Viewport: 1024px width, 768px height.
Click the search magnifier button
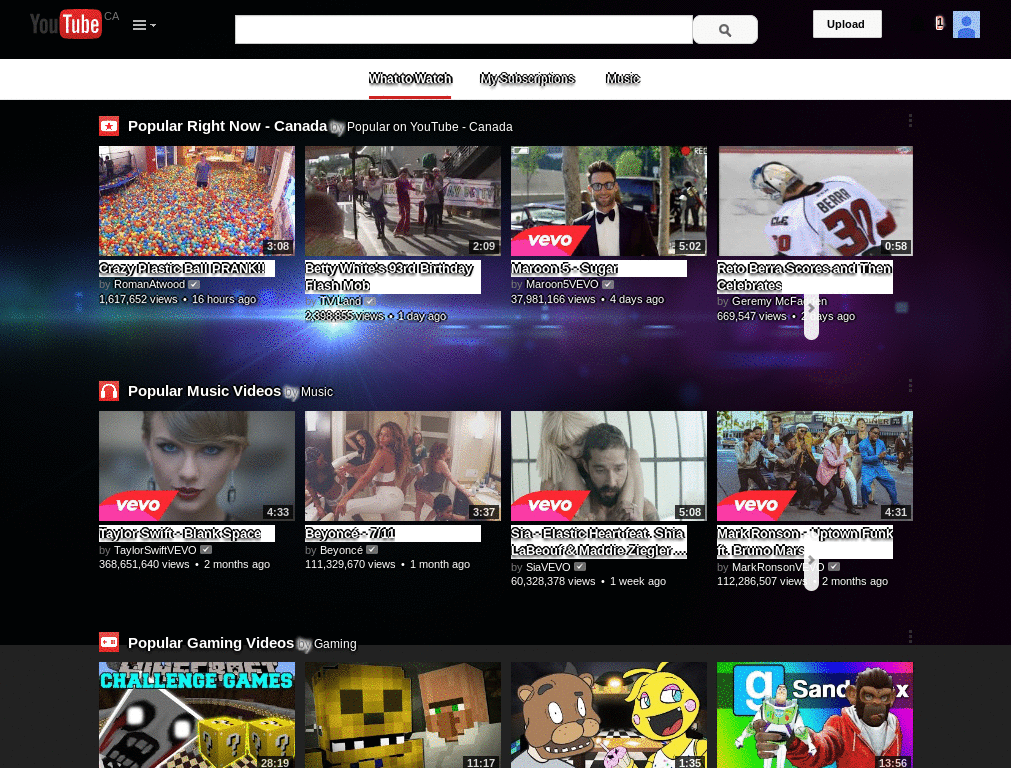click(725, 29)
